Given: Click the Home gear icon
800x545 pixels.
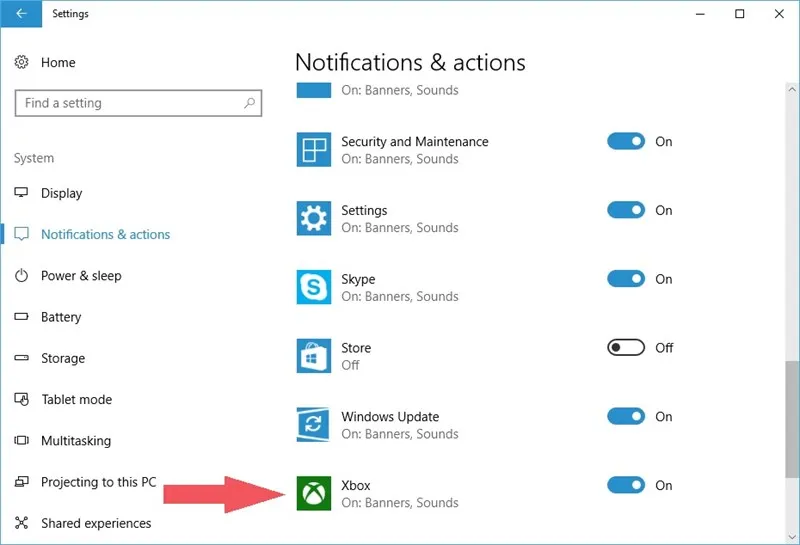Looking at the screenshot, I should [22, 62].
